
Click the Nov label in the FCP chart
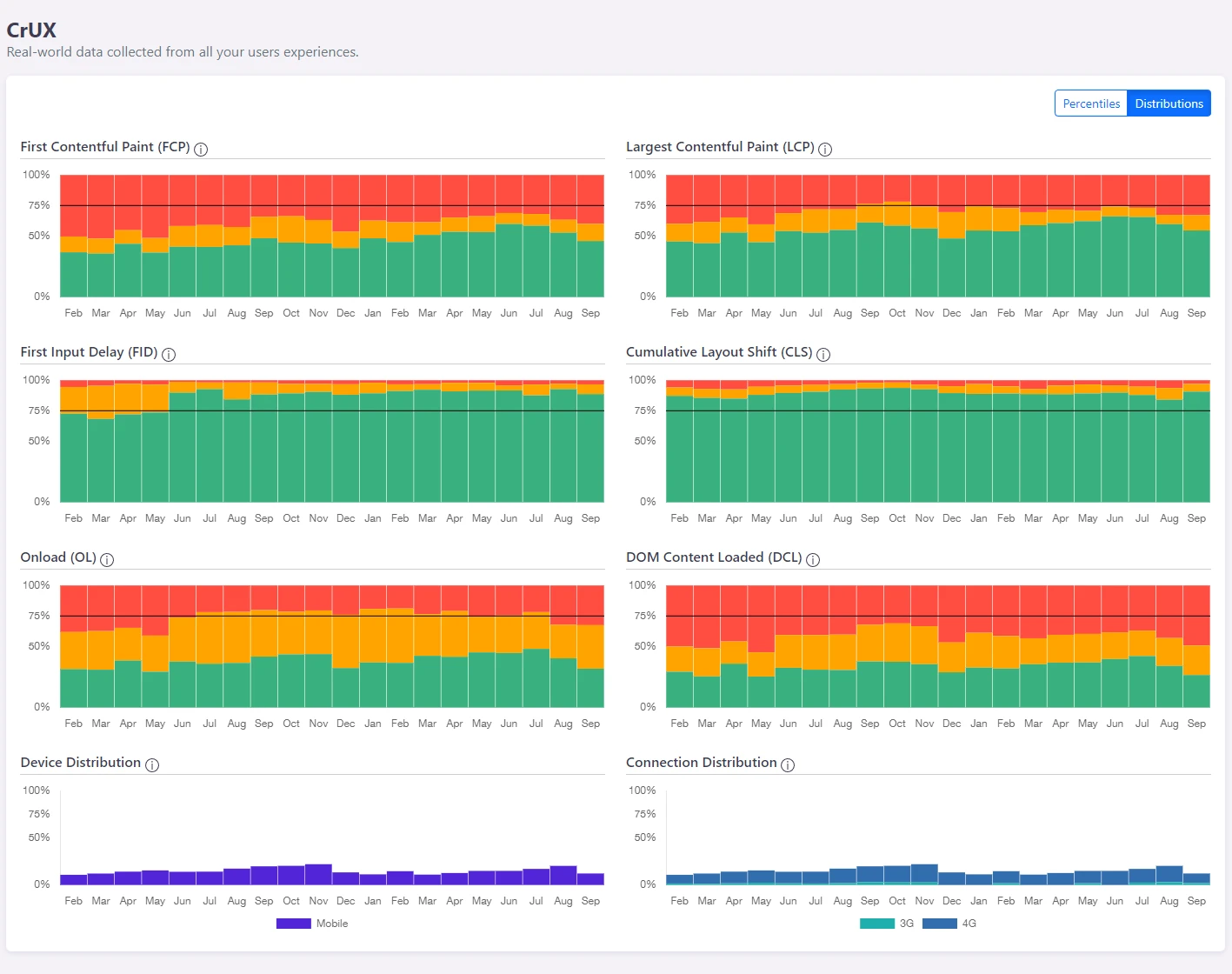[318, 313]
